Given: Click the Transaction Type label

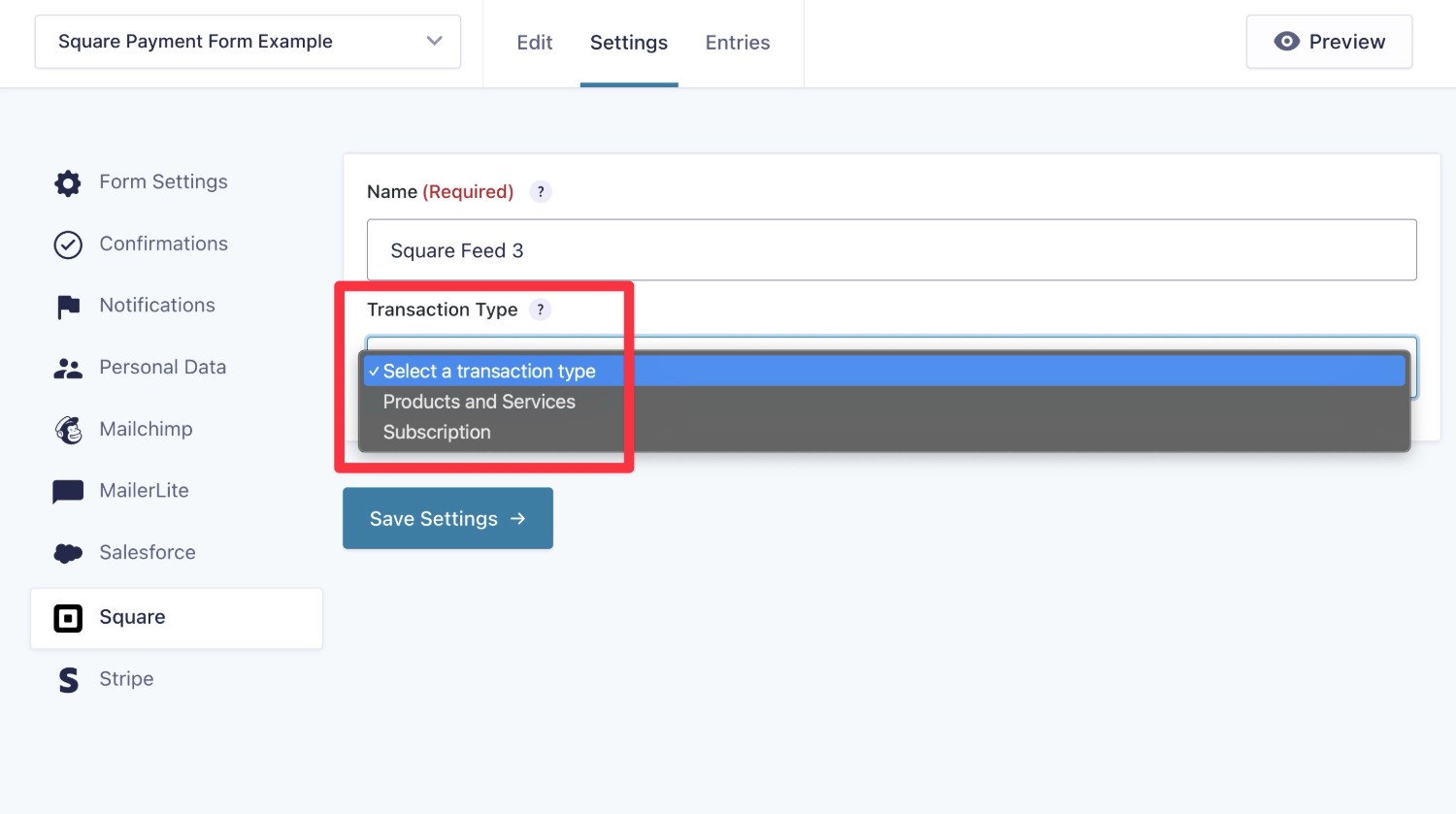Looking at the screenshot, I should [x=442, y=309].
